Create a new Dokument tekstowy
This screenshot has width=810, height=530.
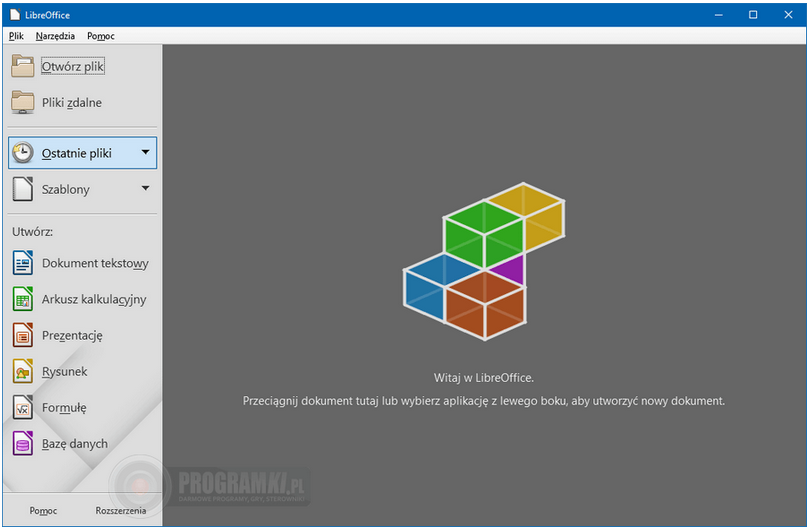83,263
